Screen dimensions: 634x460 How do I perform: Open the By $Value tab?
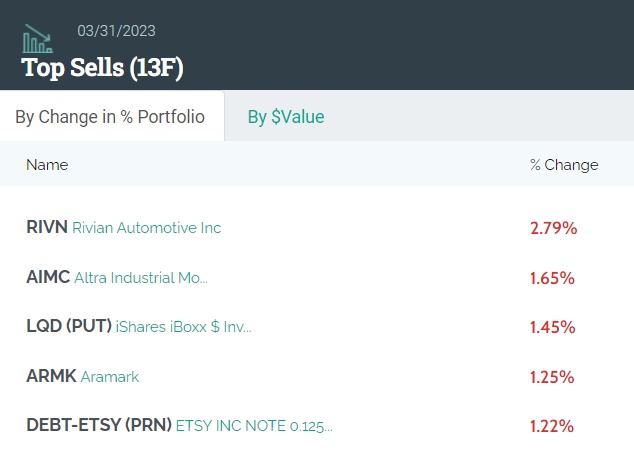click(286, 117)
